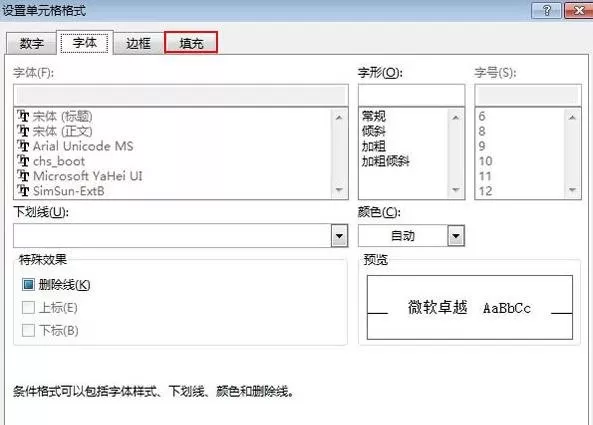The width and height of the screenshot is (593, 425).
Task: Select font size 9
Action: [482, 146]
